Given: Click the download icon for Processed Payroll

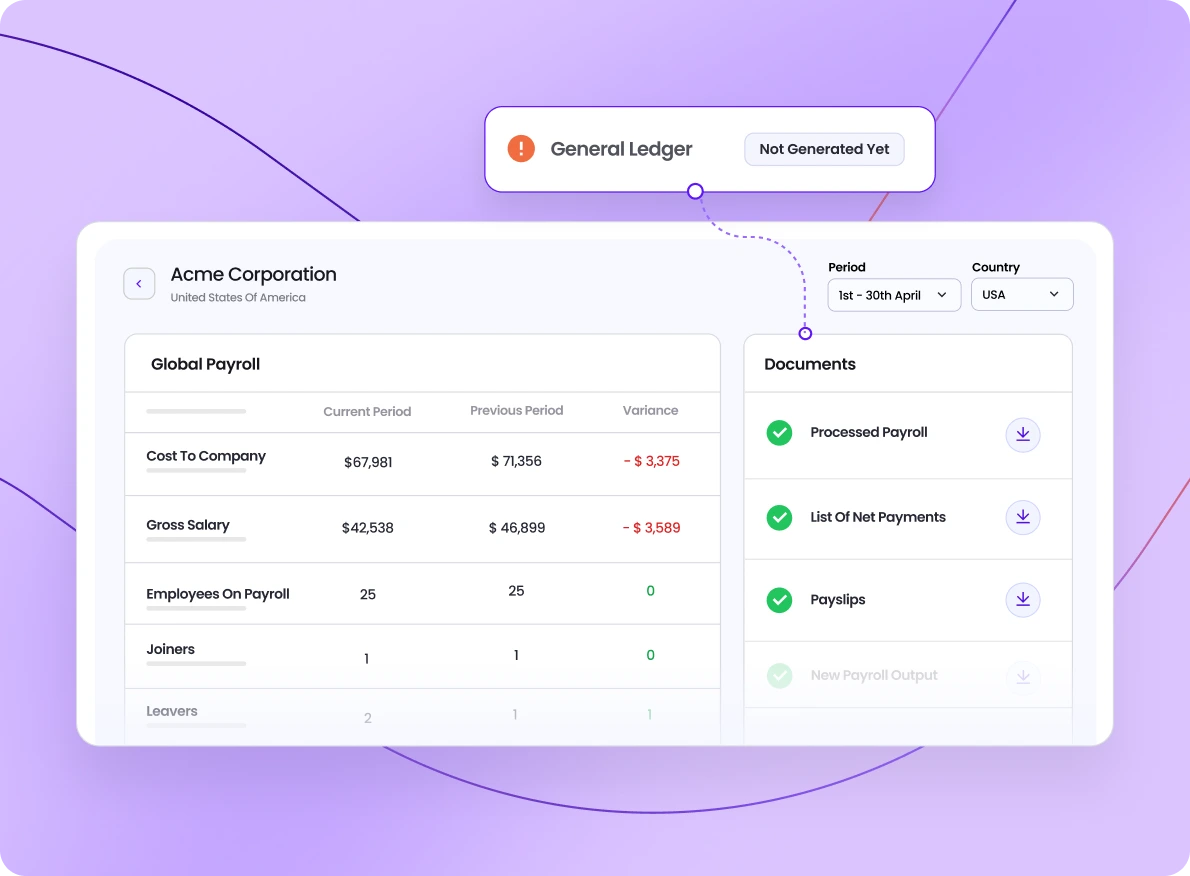Looking at the screenshot, I should point(1022,433).
